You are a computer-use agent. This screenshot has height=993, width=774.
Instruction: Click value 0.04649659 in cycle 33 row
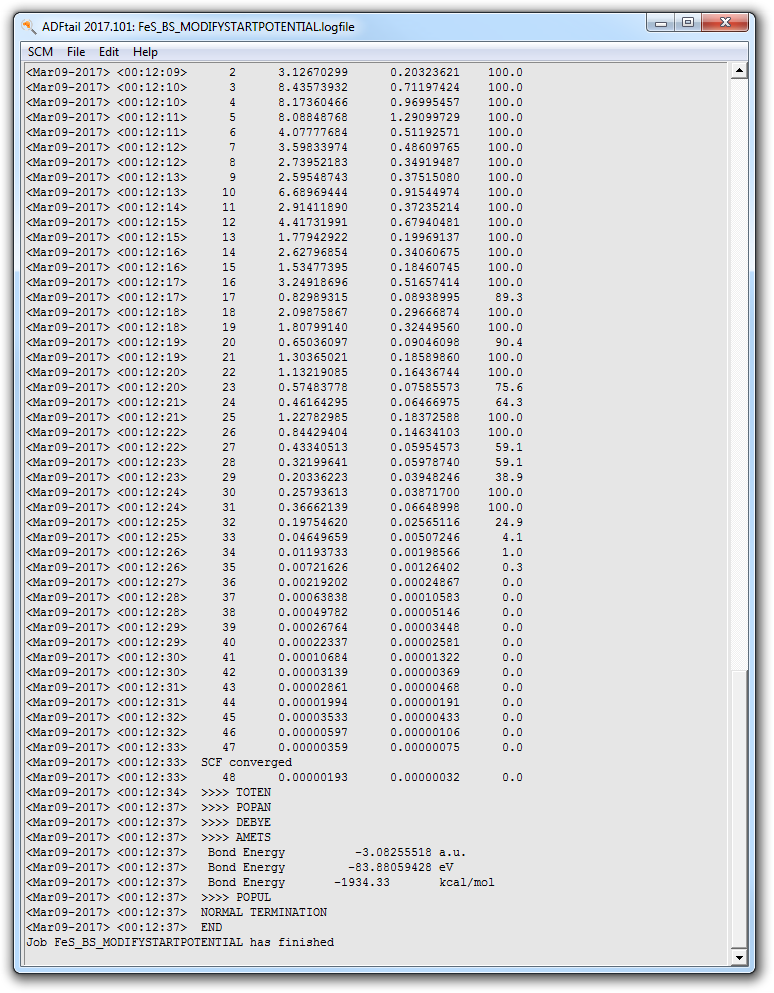(313, 537)
